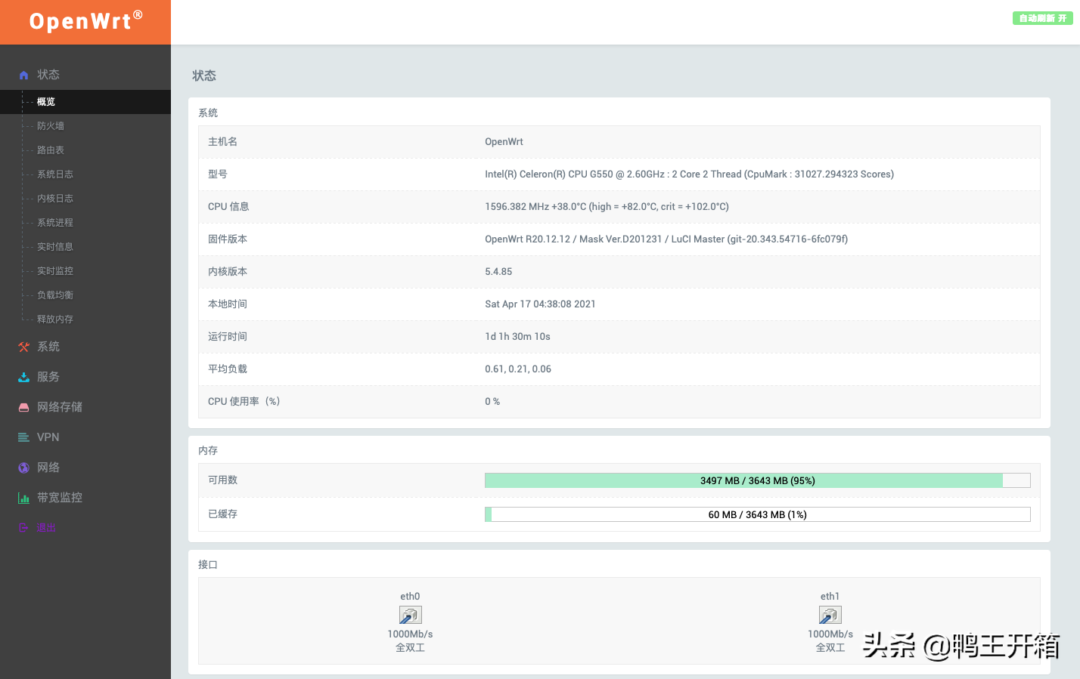Click the 运行时间 row label
1080x679 pixels.
[227, 336]
